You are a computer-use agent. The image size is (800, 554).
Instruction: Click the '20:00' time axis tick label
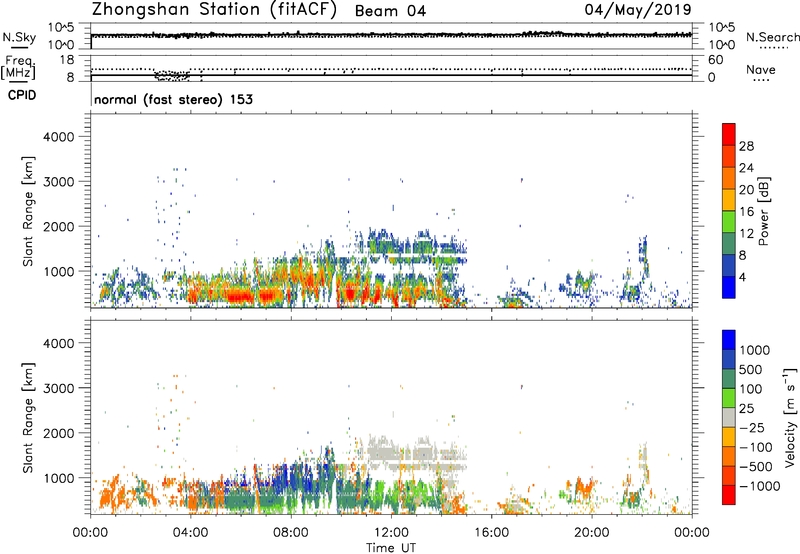pos(592,533)
